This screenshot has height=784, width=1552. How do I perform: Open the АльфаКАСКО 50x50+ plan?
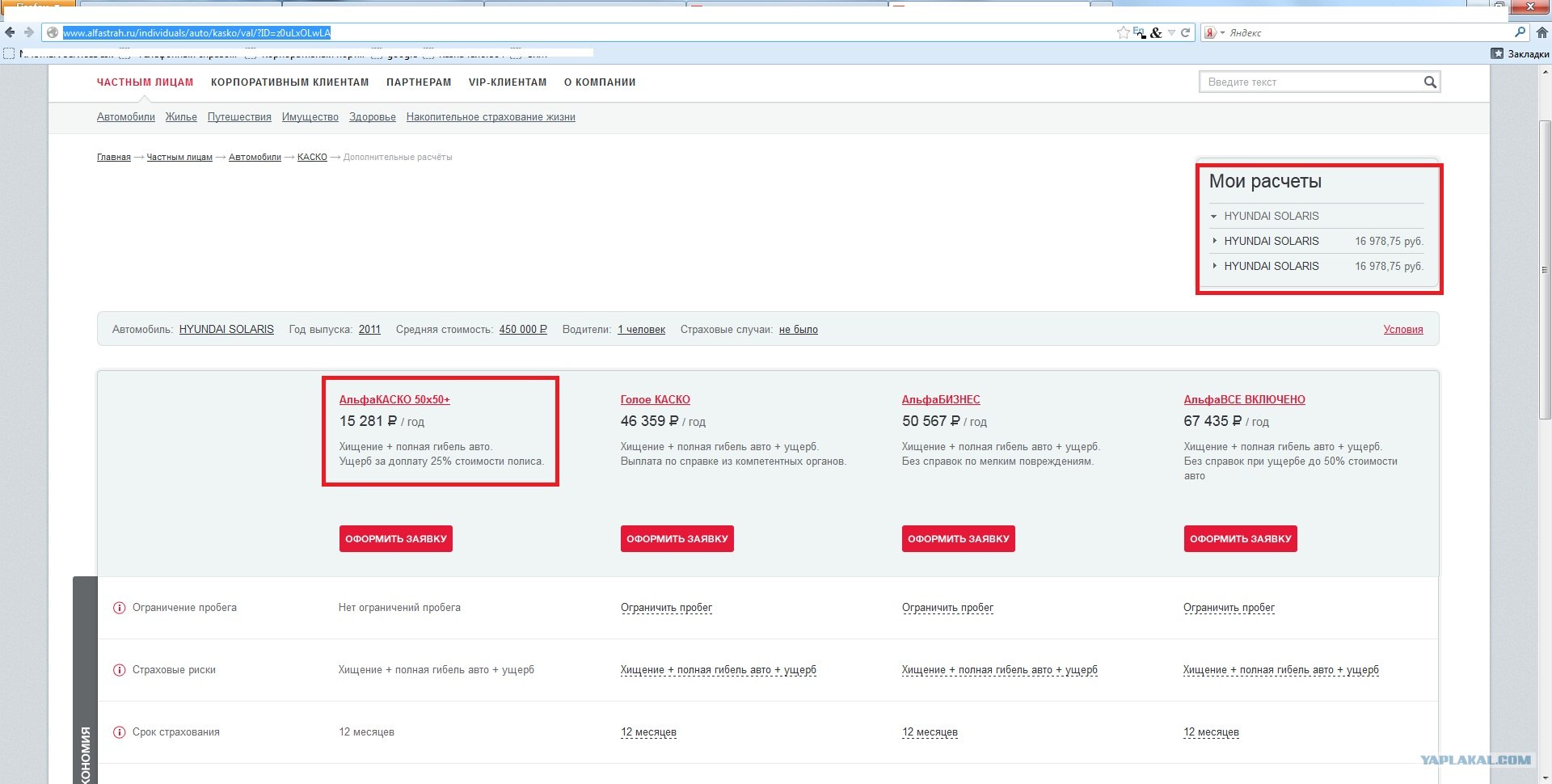tap(394, 400)
